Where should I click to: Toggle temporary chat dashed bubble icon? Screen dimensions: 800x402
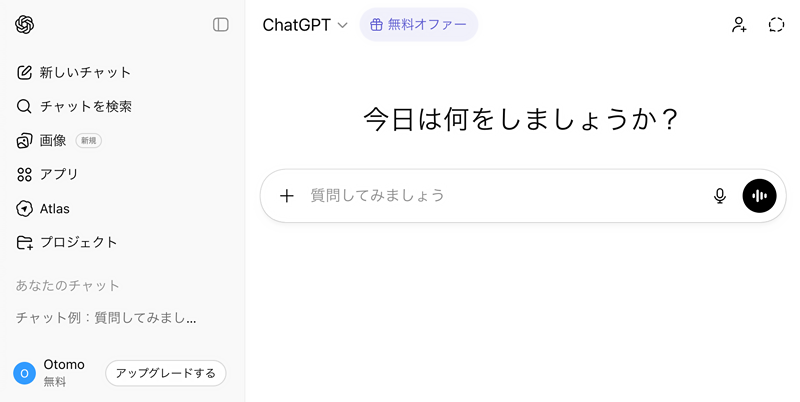pos(776,25)
